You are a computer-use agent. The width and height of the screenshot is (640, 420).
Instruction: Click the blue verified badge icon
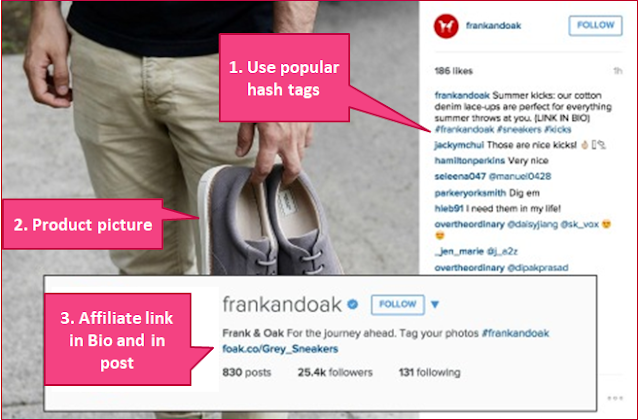click(353, 304)
